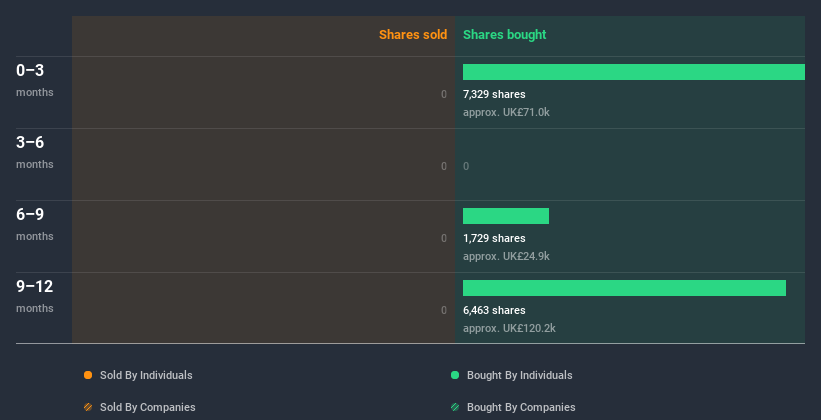Select the approx. UK£71.0k value
Image resolution: width=821 pixels, height=420 pixels.
click(x=506, y=112)
